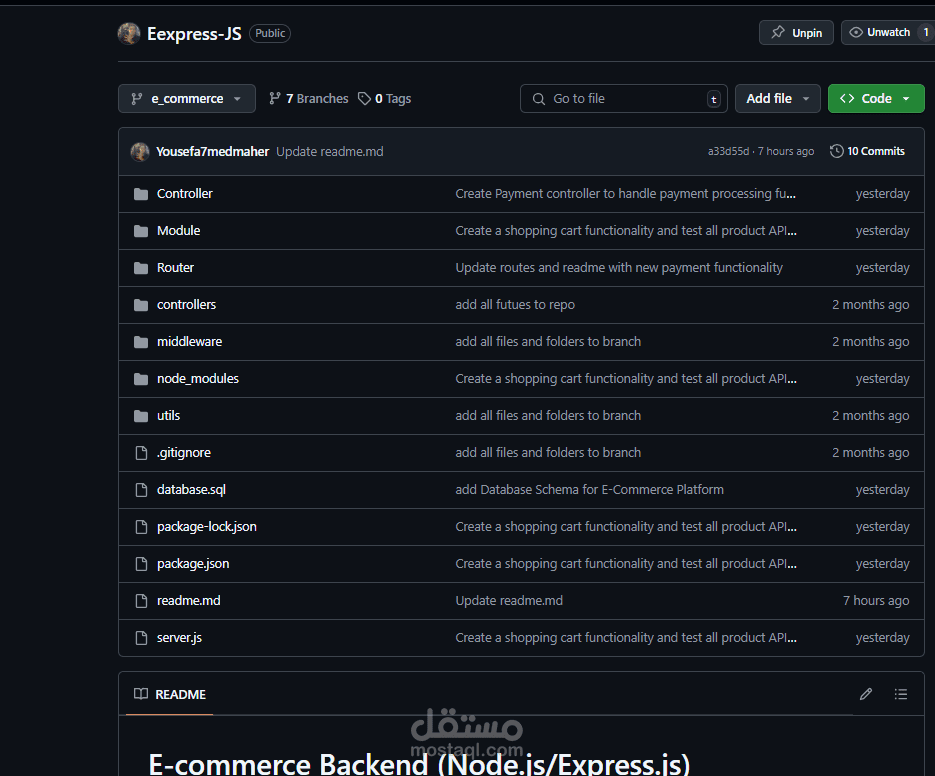The image size is (935, 776).
Task: Click the Router folder icon
Action: 141,268
